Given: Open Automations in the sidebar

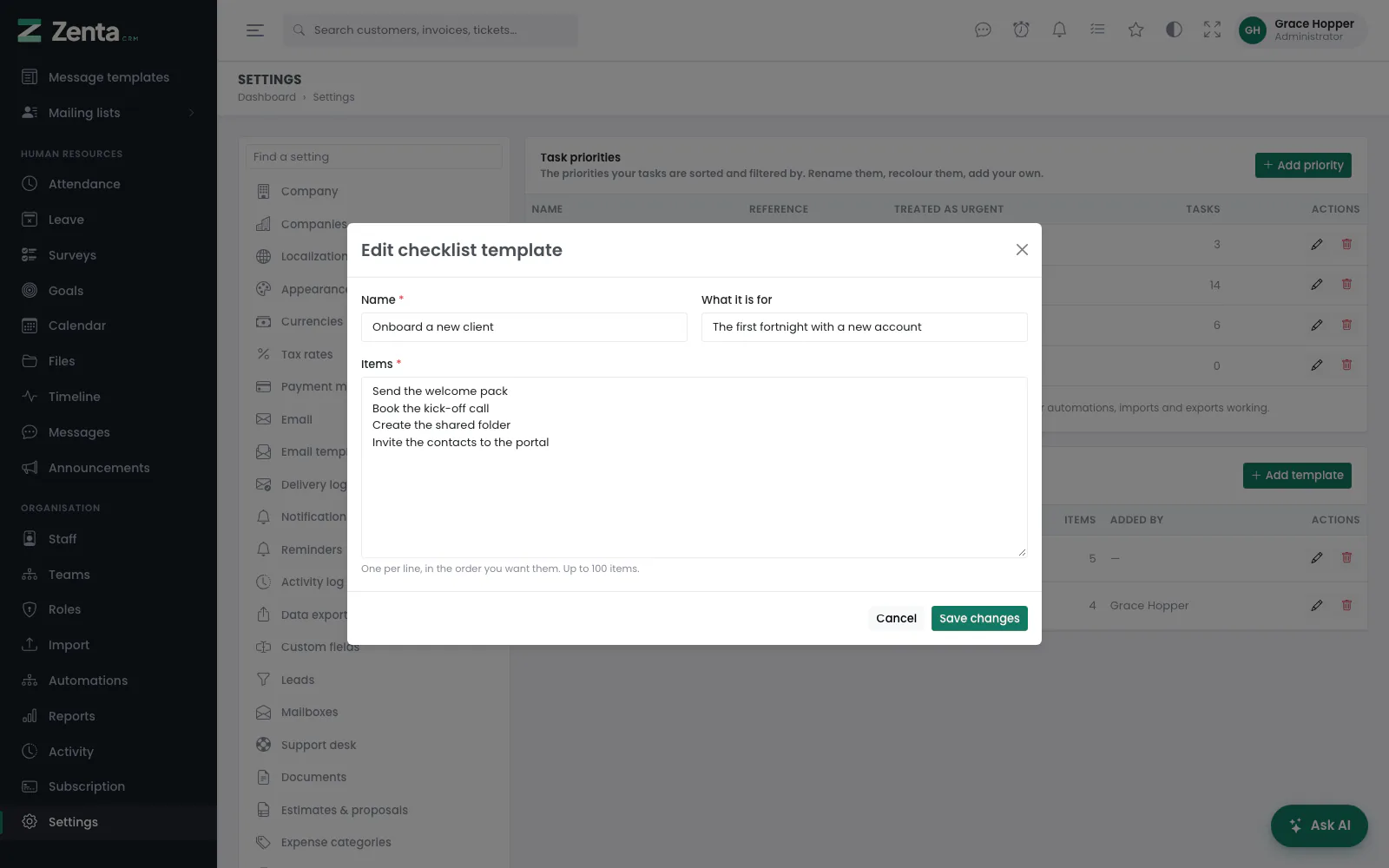Looking at the screenshot, I should 109,681.
